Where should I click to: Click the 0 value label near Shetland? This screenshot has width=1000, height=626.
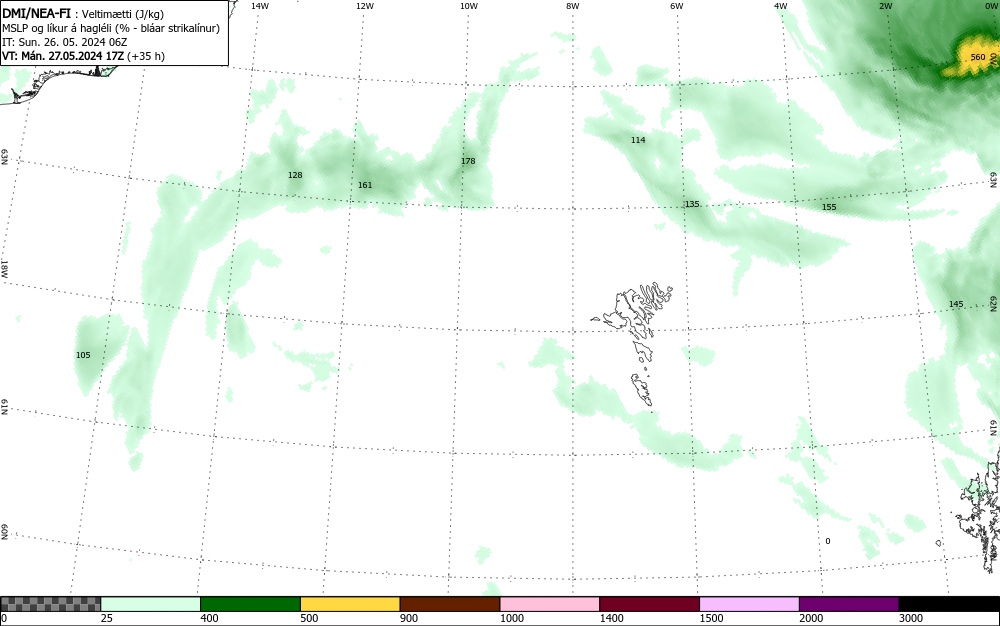point(828,542)
